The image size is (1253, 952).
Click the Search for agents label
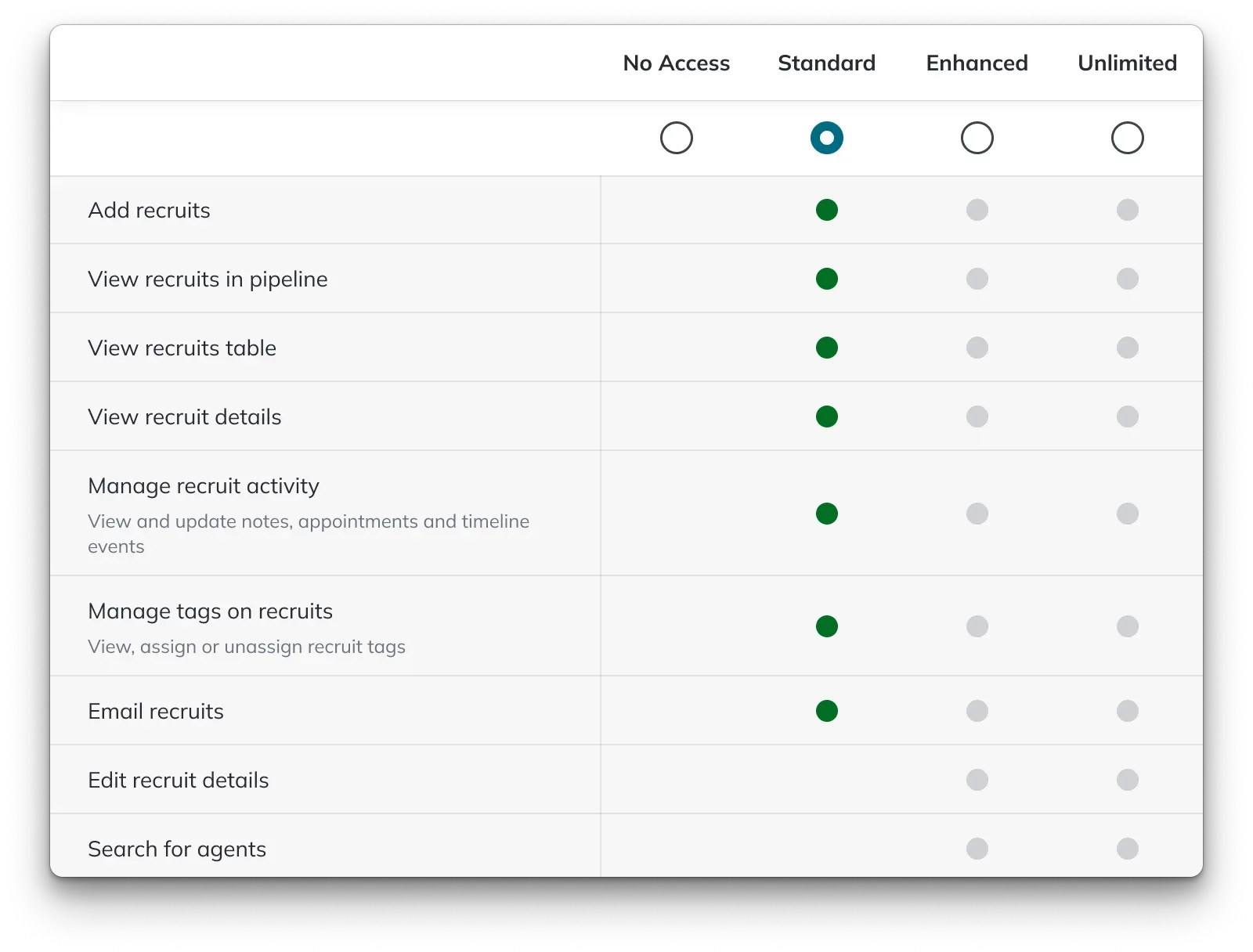(x=177, y=849)
